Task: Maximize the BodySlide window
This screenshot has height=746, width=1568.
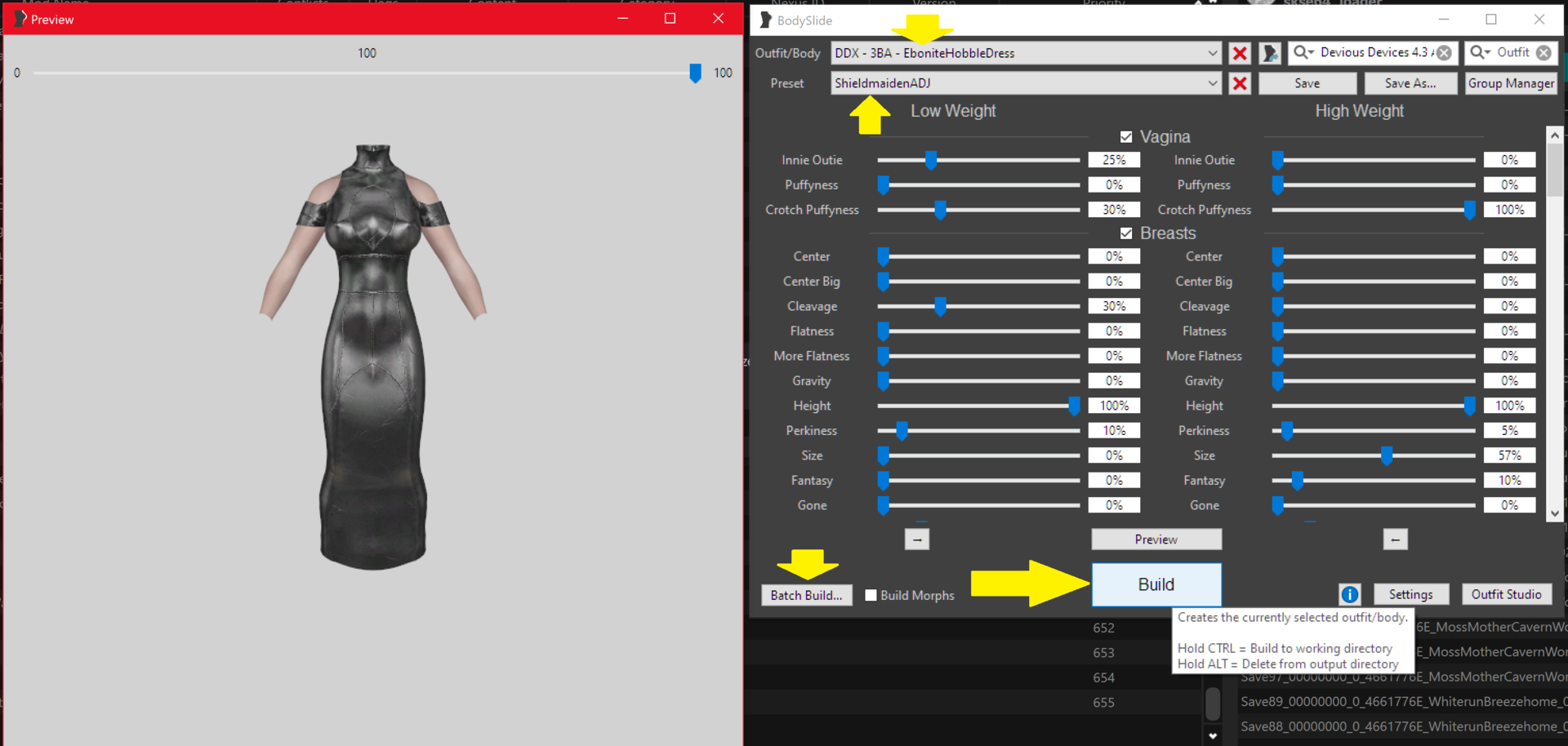Action: tap(1490, 19)
